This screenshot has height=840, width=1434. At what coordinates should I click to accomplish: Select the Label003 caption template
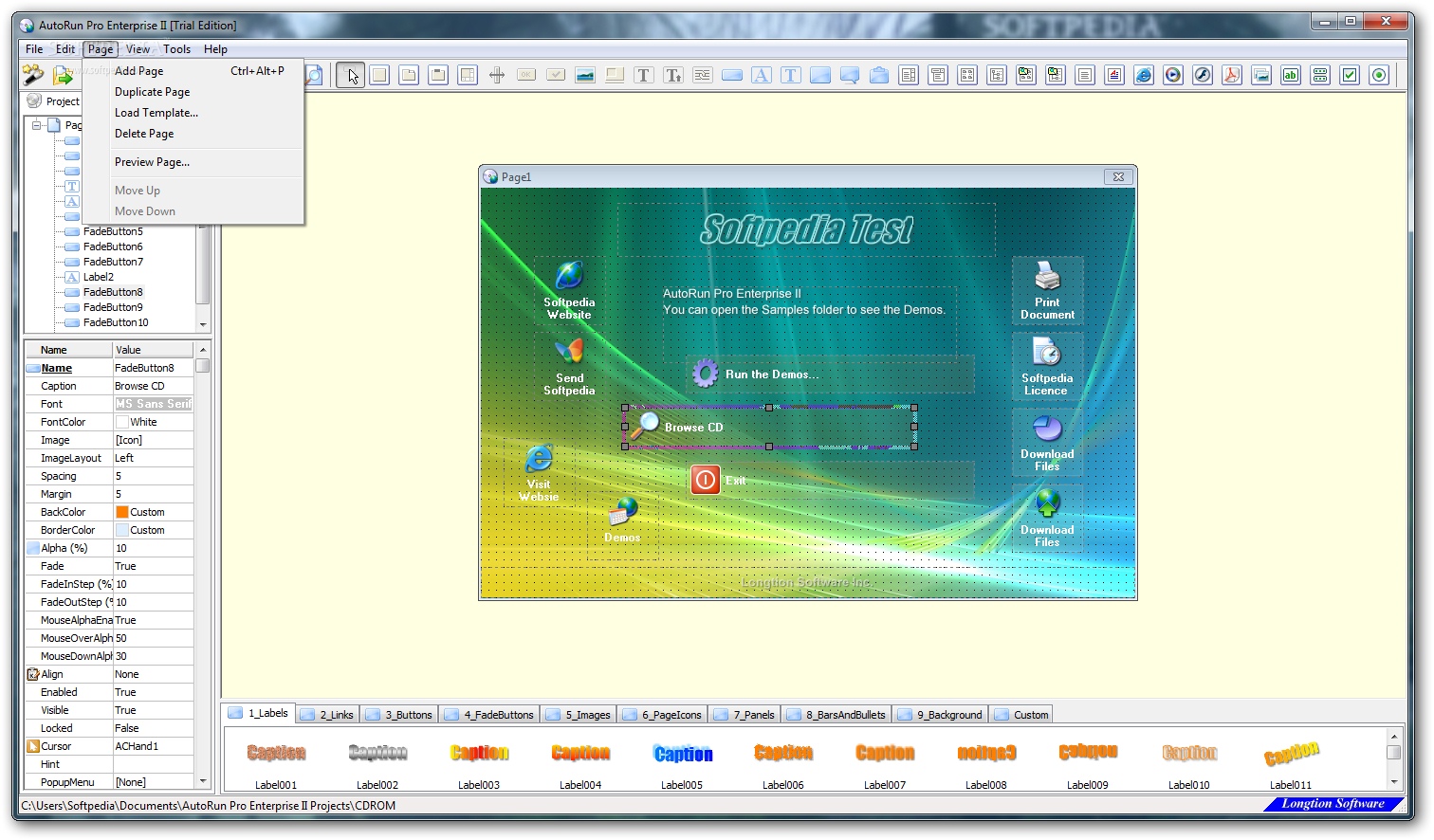click(479, 761)
